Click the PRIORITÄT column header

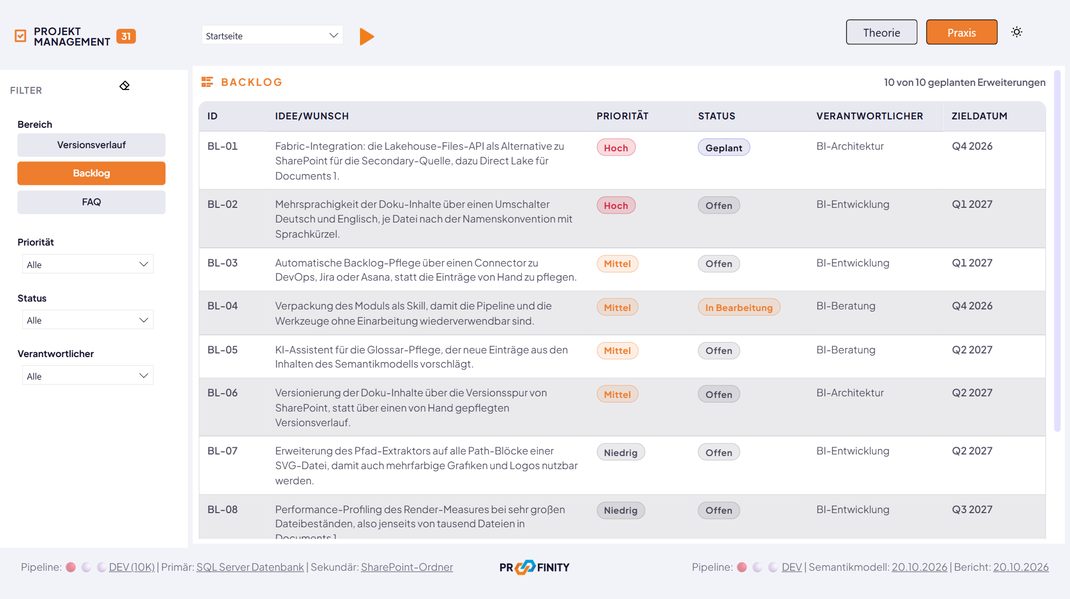622,116
